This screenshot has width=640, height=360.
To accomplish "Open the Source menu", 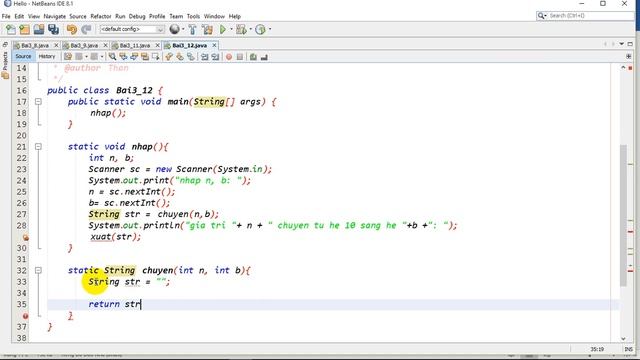I will (78, 16).
